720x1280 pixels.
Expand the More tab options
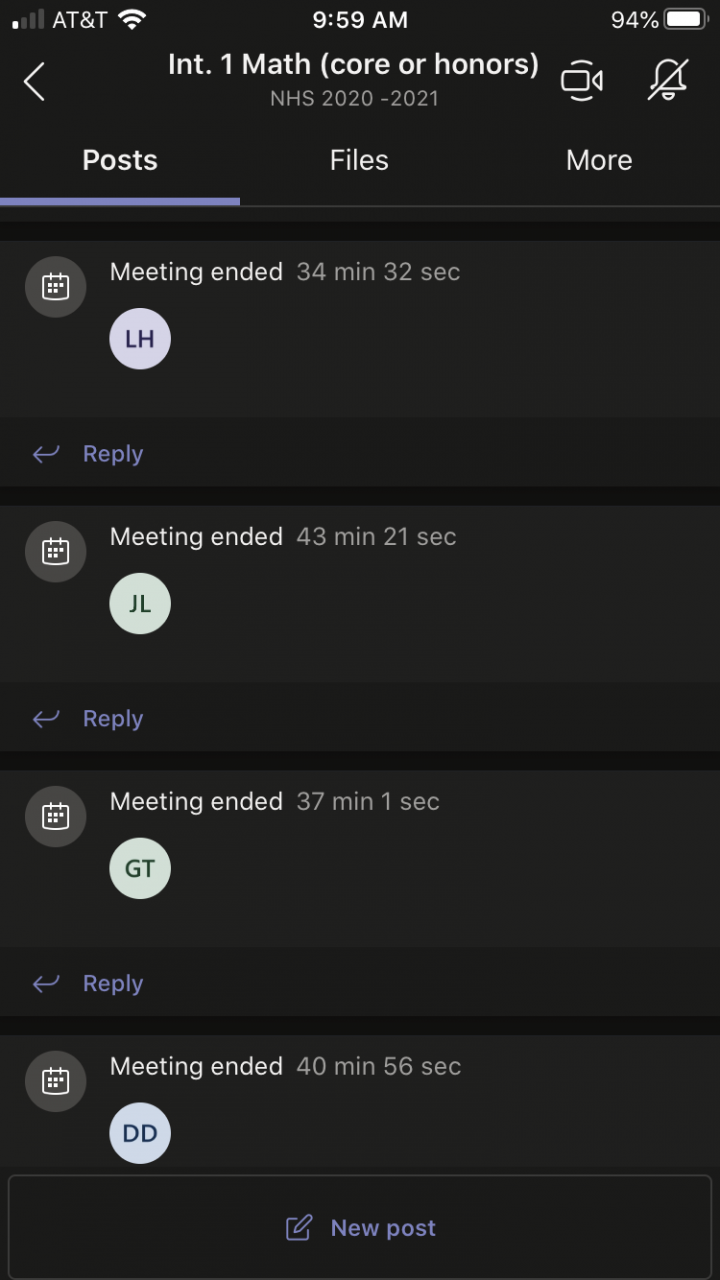coord(599,161)
